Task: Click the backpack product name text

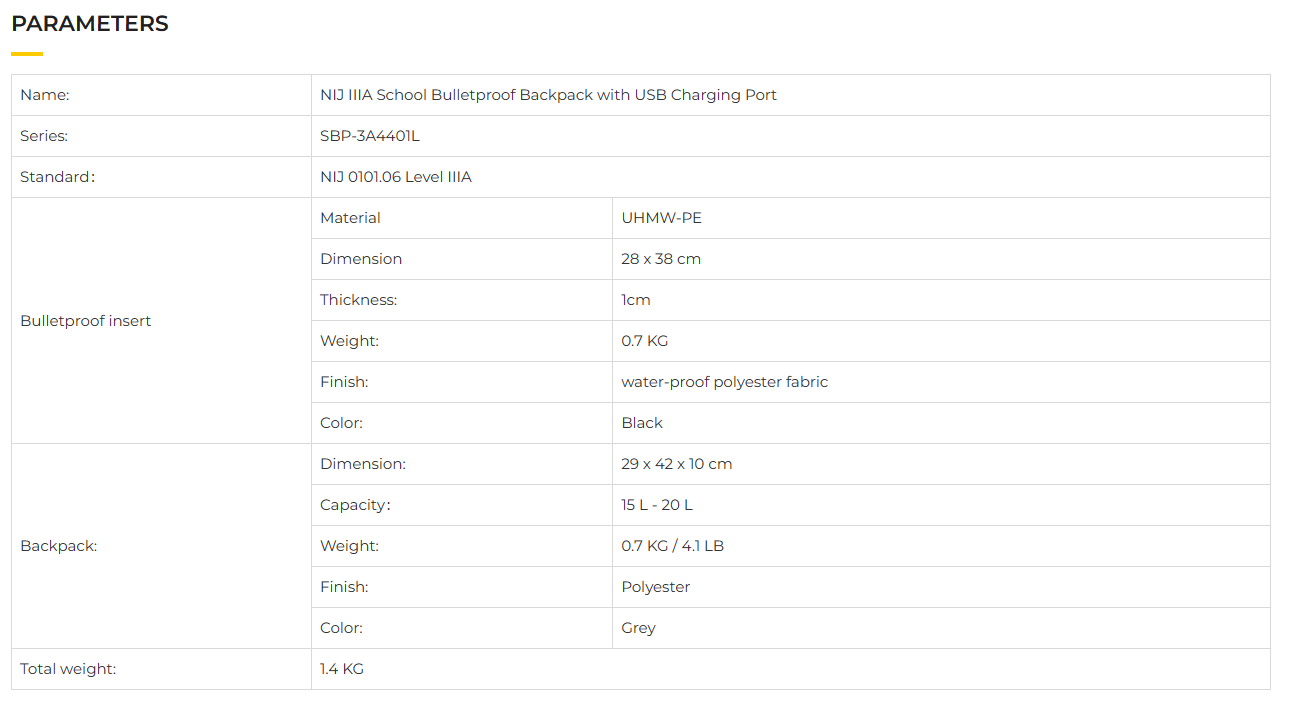Action: click(x=548, y=95)
